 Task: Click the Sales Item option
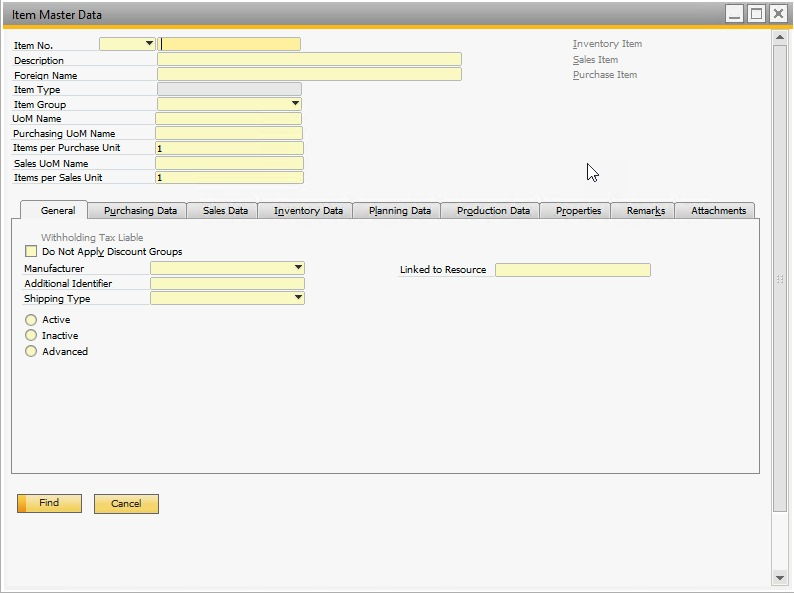tap(596, 60)
